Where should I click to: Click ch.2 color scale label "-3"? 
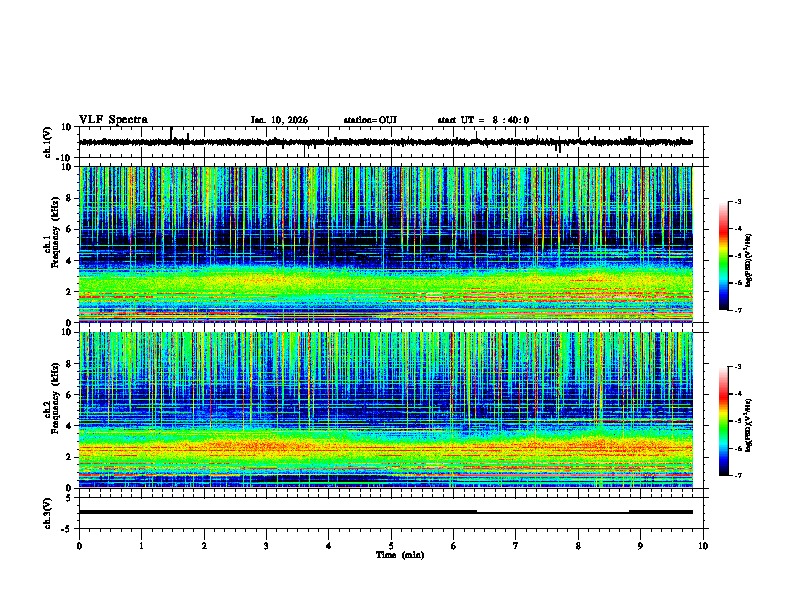tap(738, 367)
